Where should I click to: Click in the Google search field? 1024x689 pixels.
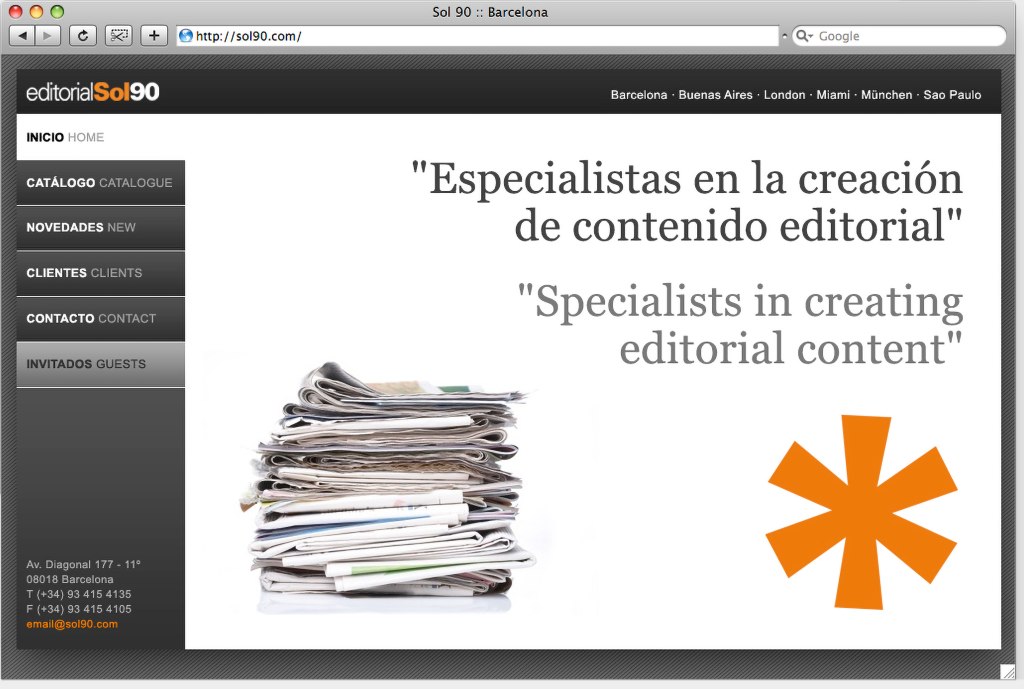(905, 36)
